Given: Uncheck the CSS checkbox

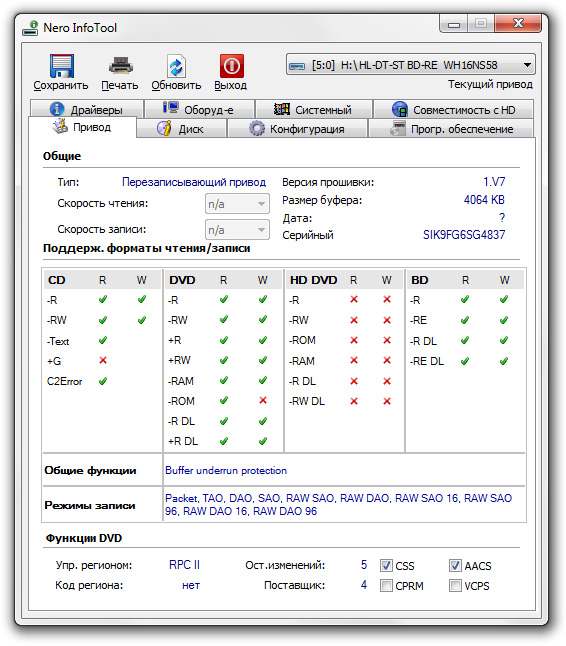Looking at the screenshot, I should pos(386,565).
